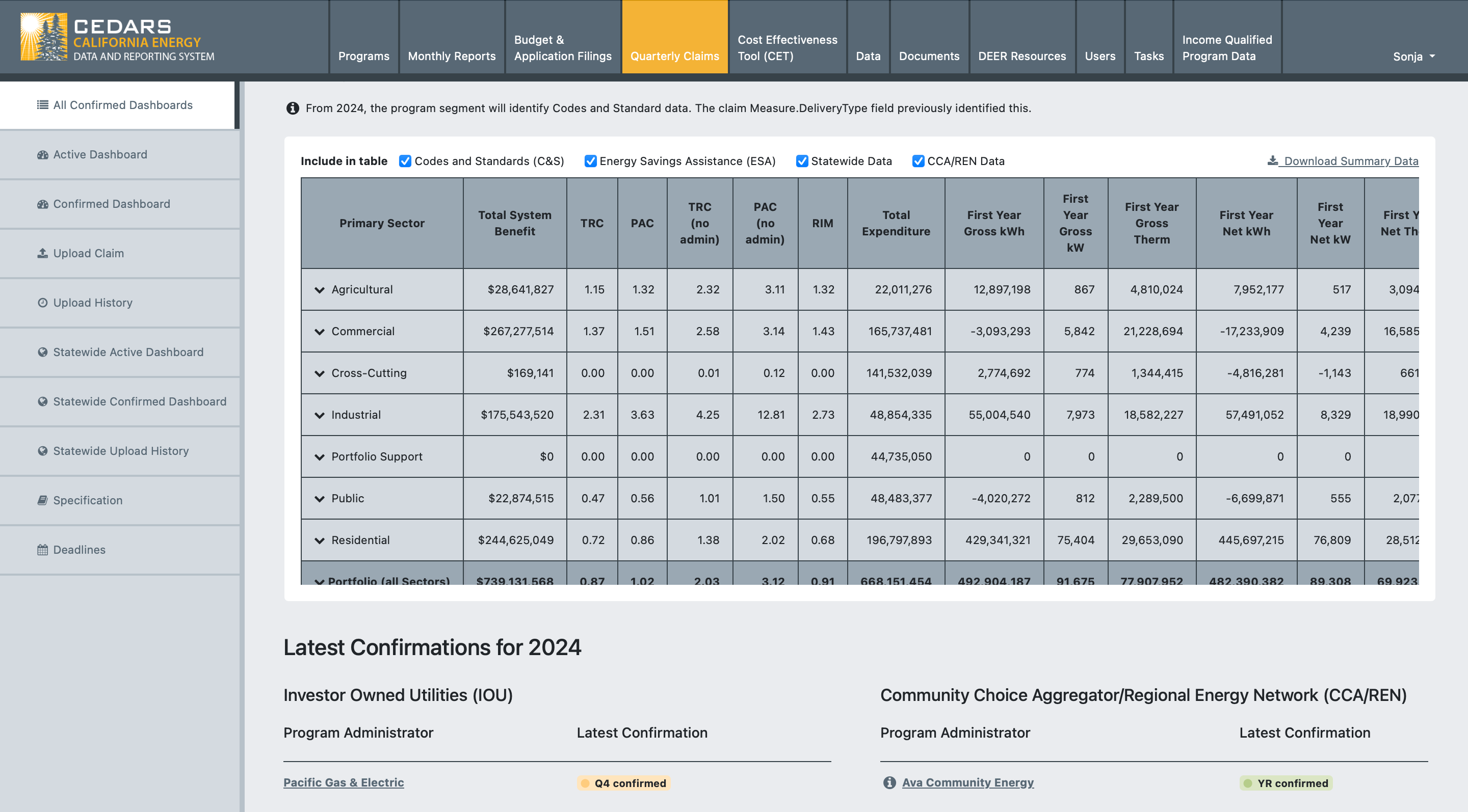Open the Pacific Gas & Electric link
Viewport: 1468px width, 812px height.
344,782
